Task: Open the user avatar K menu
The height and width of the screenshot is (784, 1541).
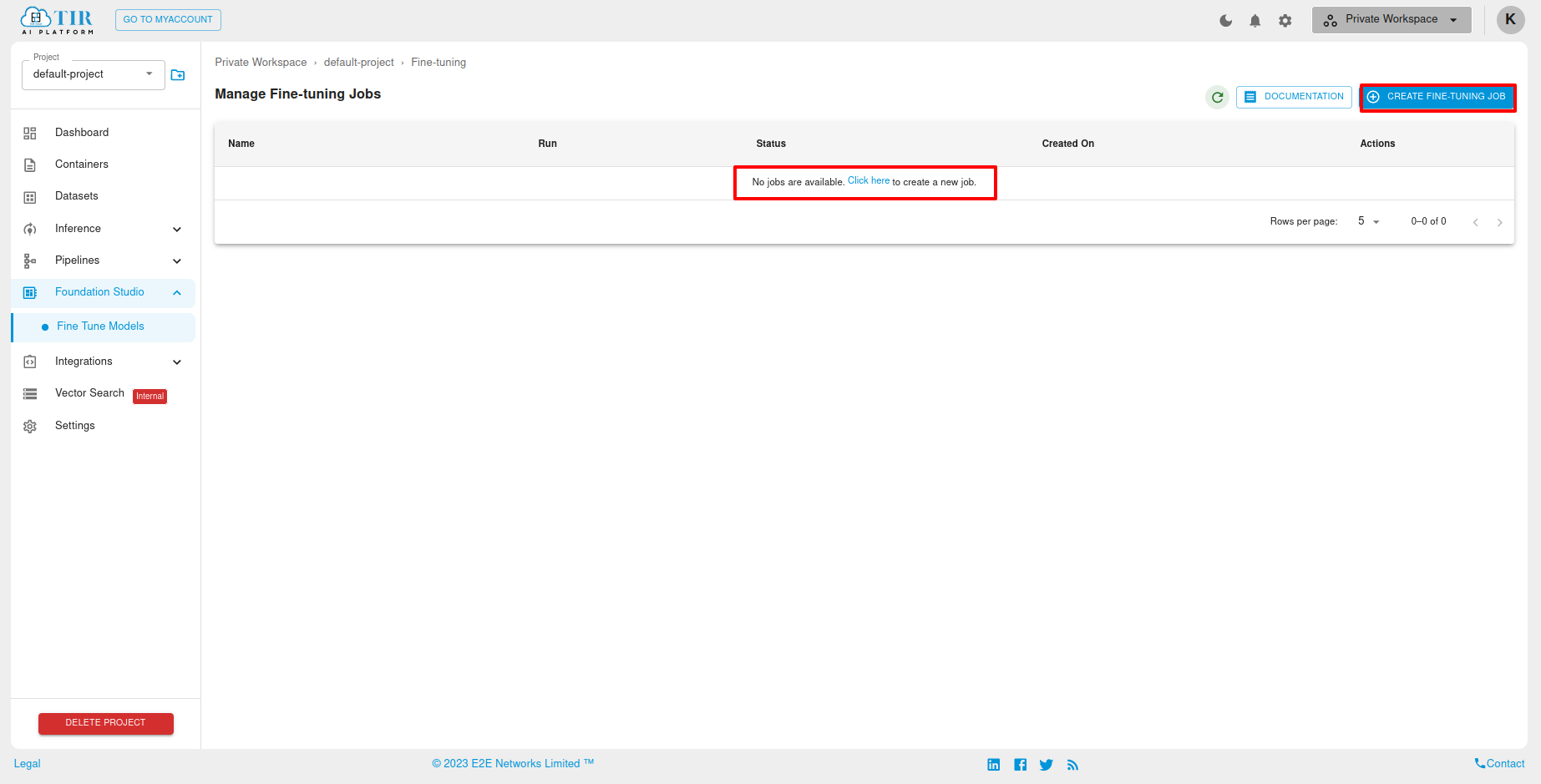Action: pos(1510,20)
